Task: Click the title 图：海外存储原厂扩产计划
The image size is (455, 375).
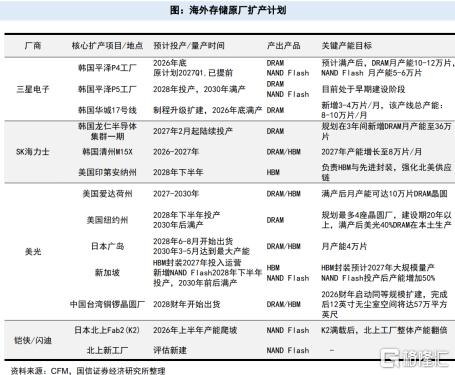Action: pos(228,10)
